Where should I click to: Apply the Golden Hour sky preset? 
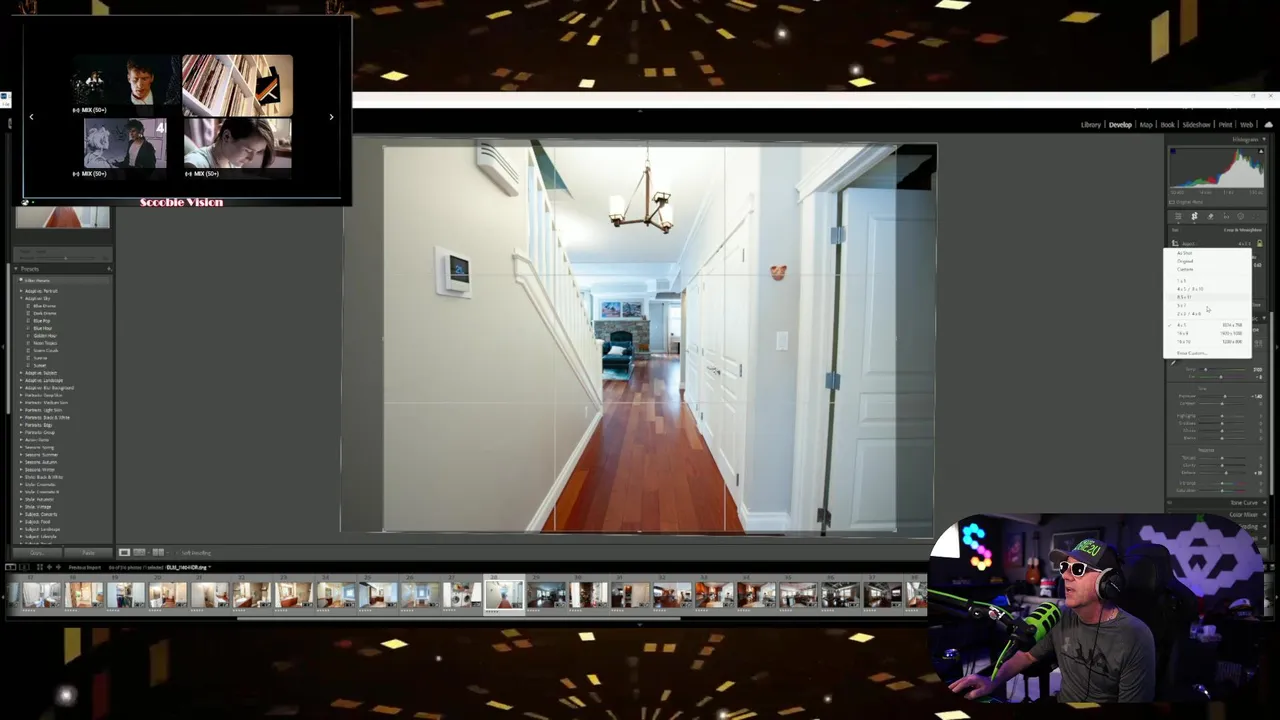click(x=44, y=335)
